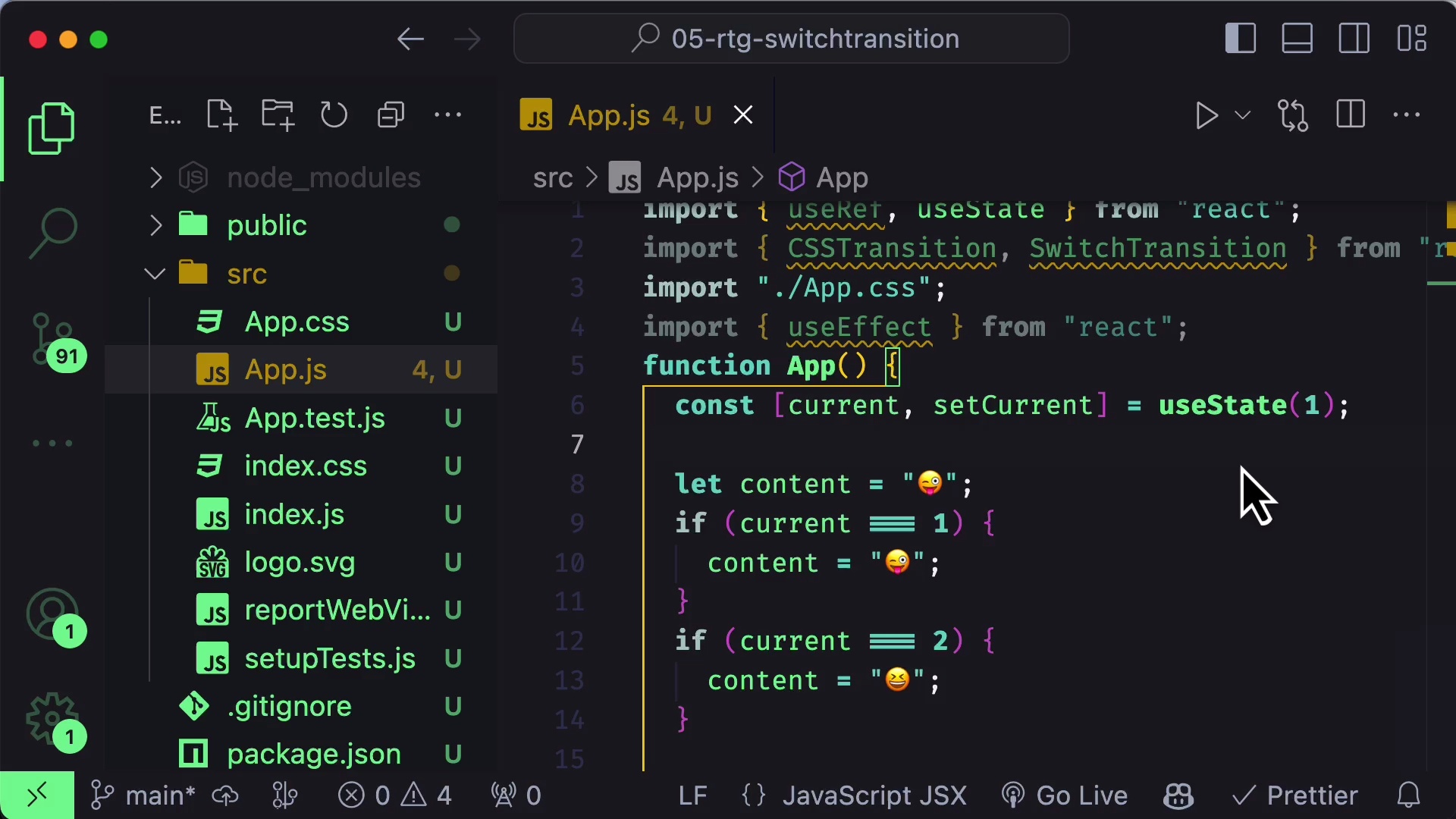Image resolution: width=1456 pixels, height=819 pixels.
Task: Run App.js using the play button
Action: pyautogui.click(x=1207, y=115)
